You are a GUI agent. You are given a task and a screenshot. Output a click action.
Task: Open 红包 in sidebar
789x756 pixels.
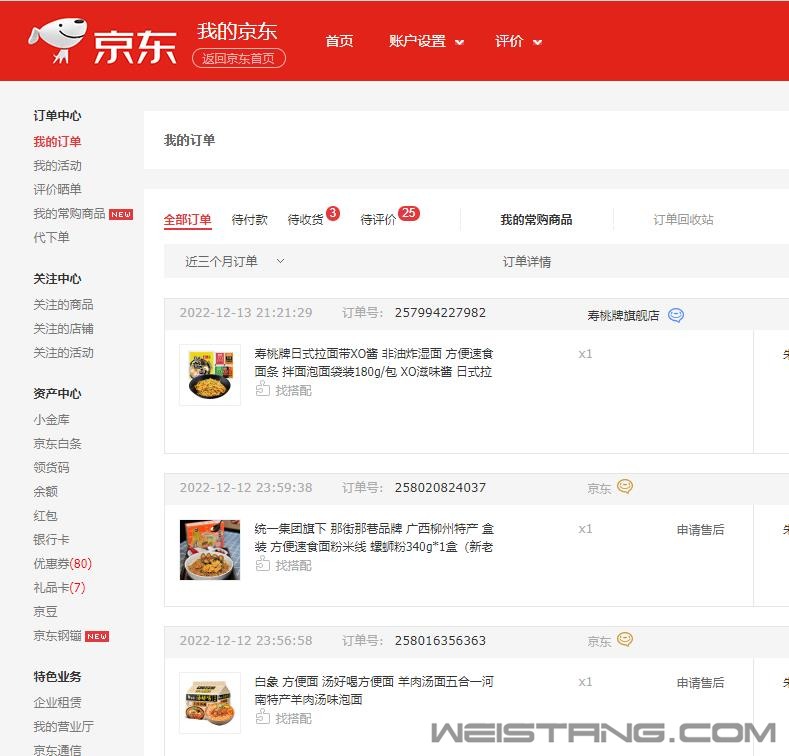tap(45, 516)
